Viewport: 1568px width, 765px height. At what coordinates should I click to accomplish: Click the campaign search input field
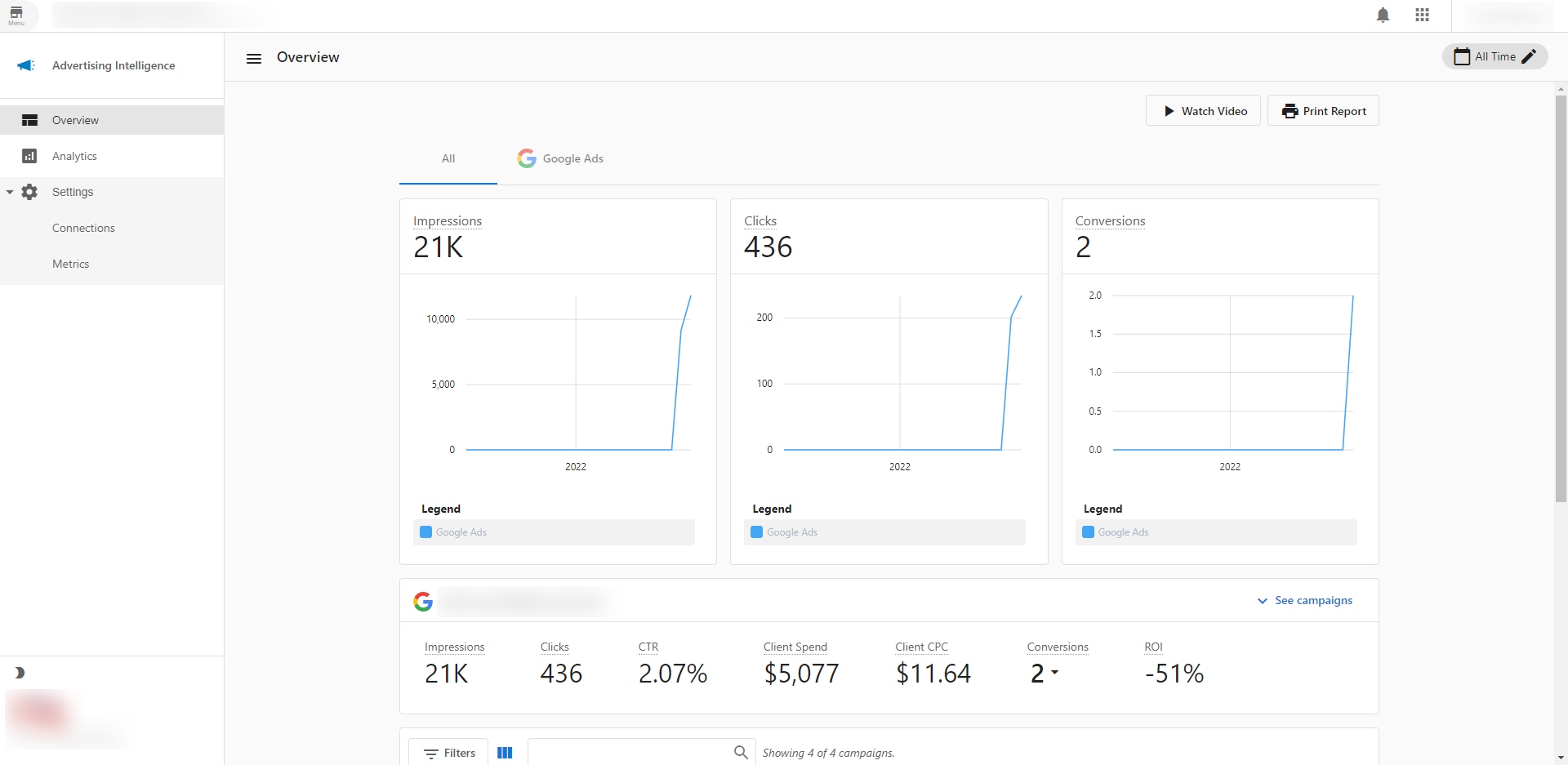[629, 752]
